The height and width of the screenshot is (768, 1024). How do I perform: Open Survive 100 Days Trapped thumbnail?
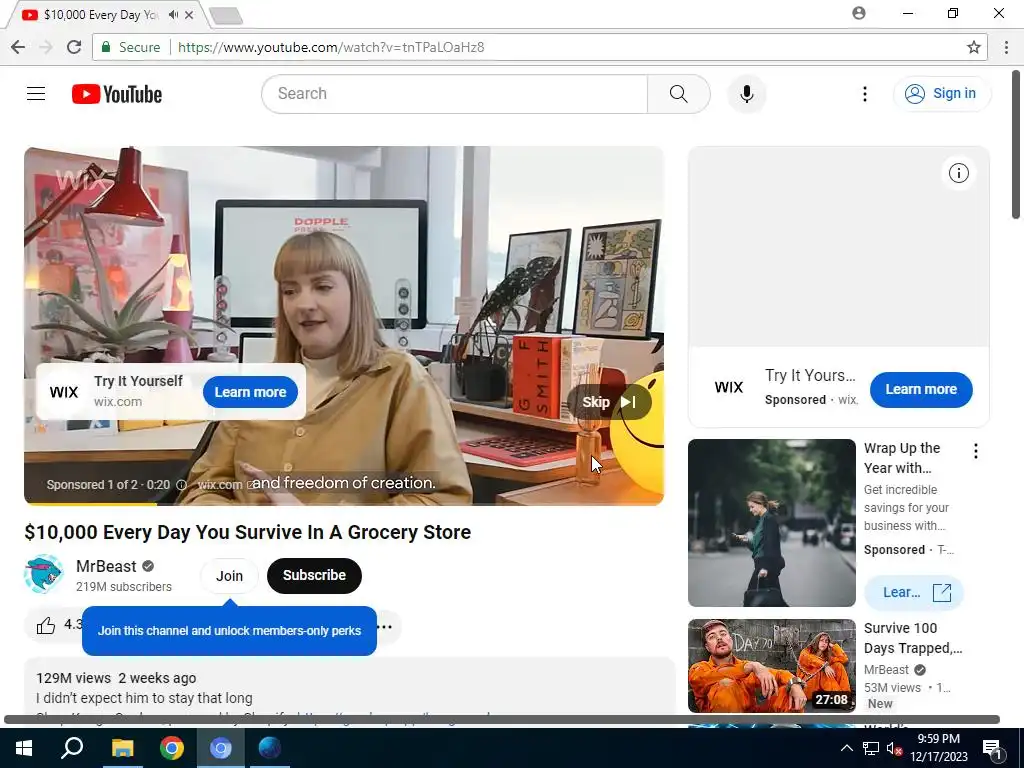pyautogui.click(x=771, y=666)
